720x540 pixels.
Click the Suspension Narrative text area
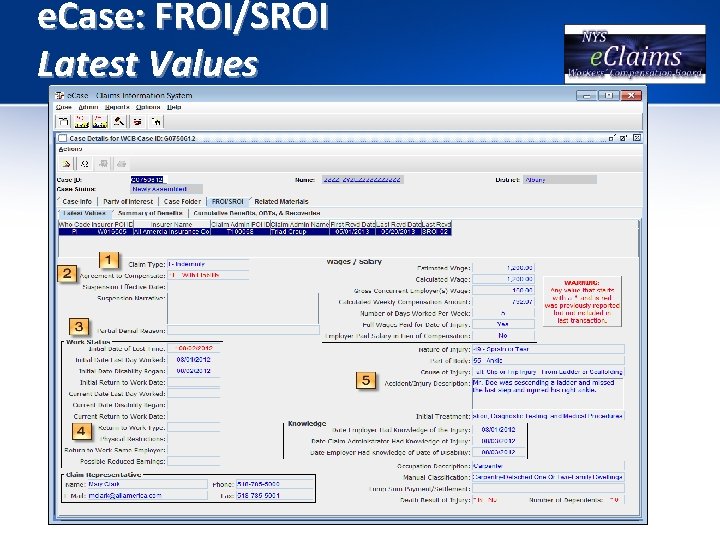tap(242, 309)
